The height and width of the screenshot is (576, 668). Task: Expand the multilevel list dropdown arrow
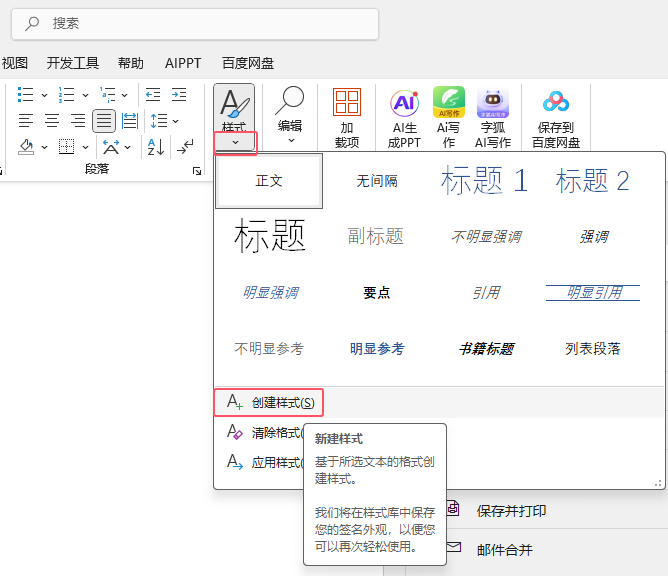point(124,95)
